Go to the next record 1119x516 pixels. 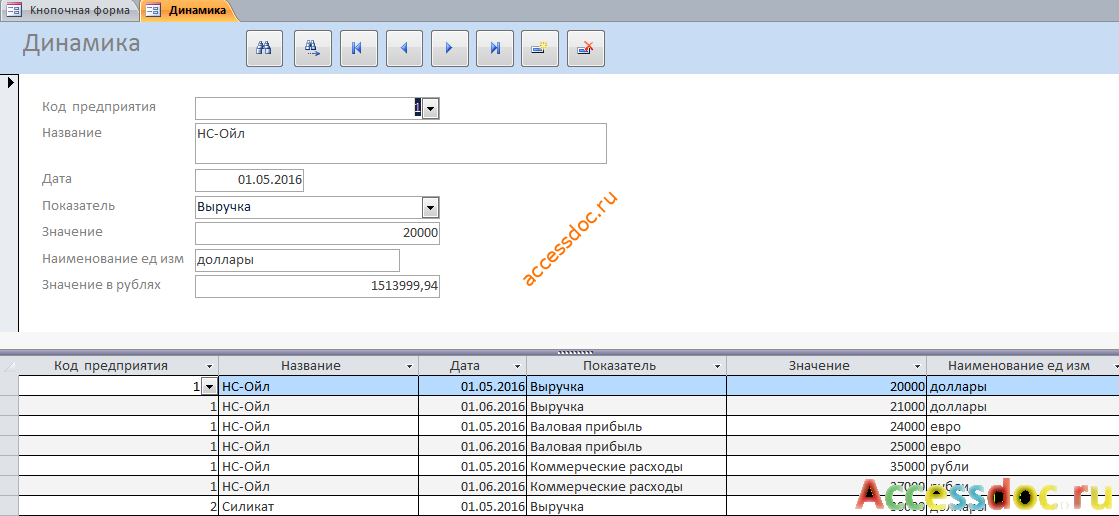(450, 49)
